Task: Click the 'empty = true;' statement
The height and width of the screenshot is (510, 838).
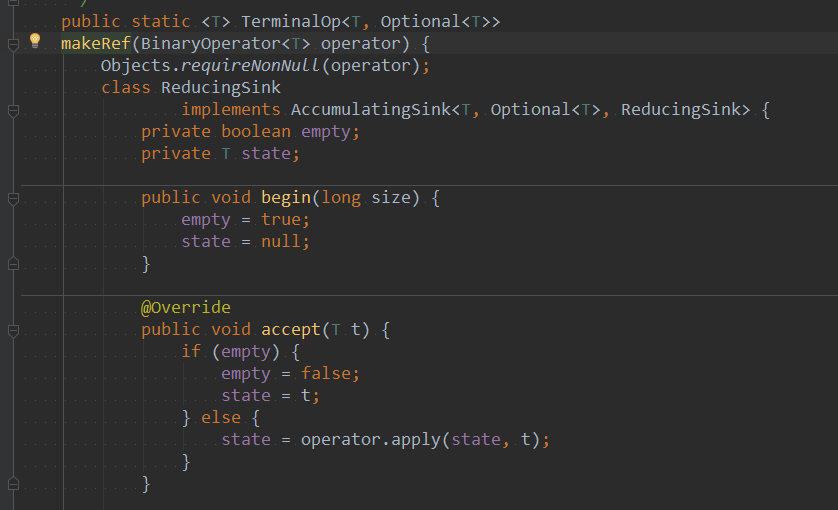Action: click(245, 220)
